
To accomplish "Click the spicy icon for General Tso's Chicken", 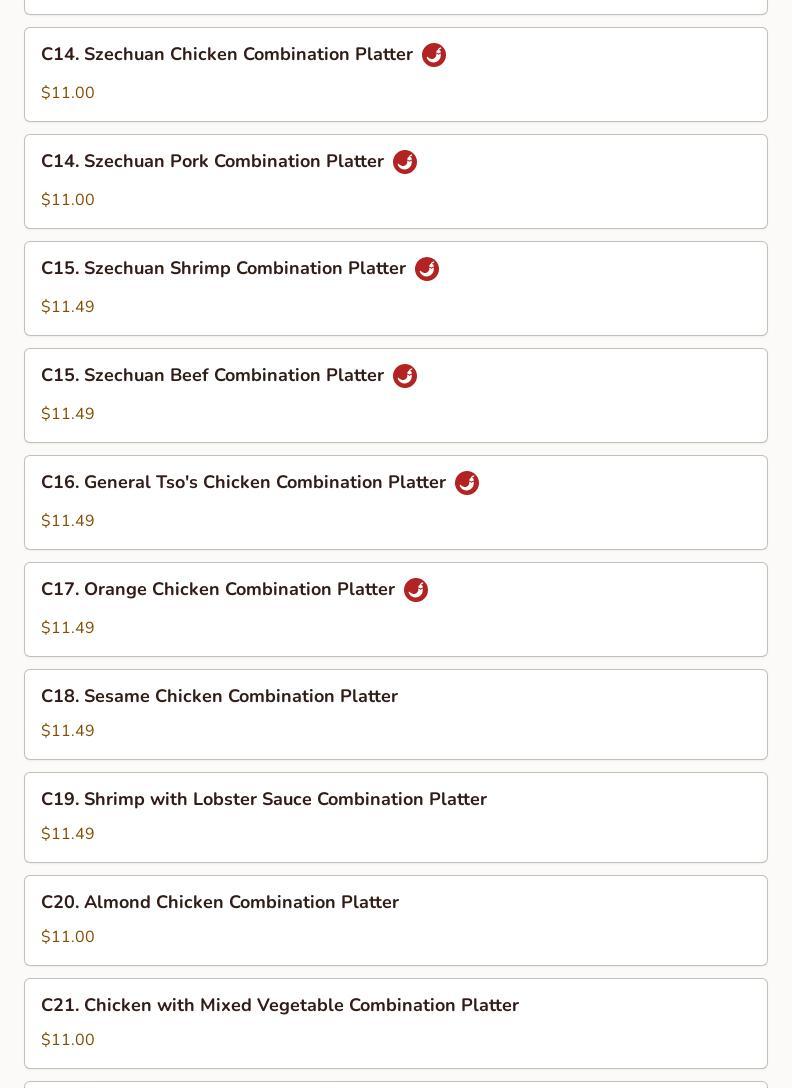I will (467, 483).
